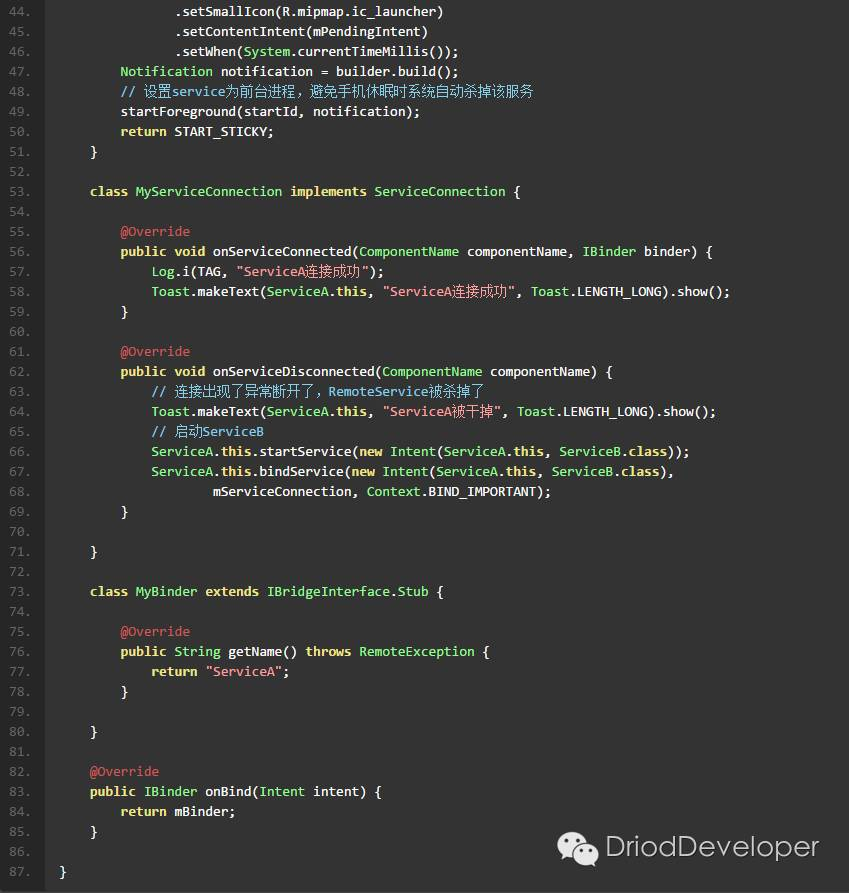
Task: Click the "ServiceA被干掉" string on line 64
Action: point(442,411)
